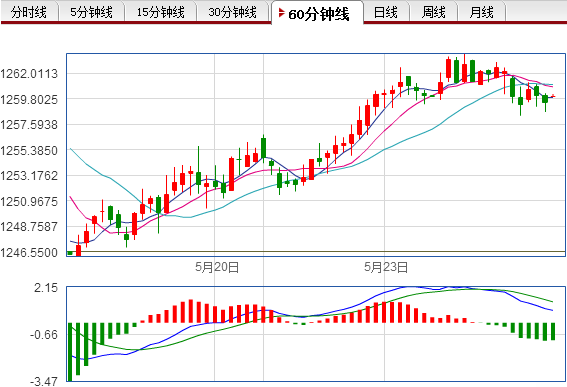Screen dimensions: 567x387
Task: Click the active 60分钟线 tab
Action: [317, 13]
